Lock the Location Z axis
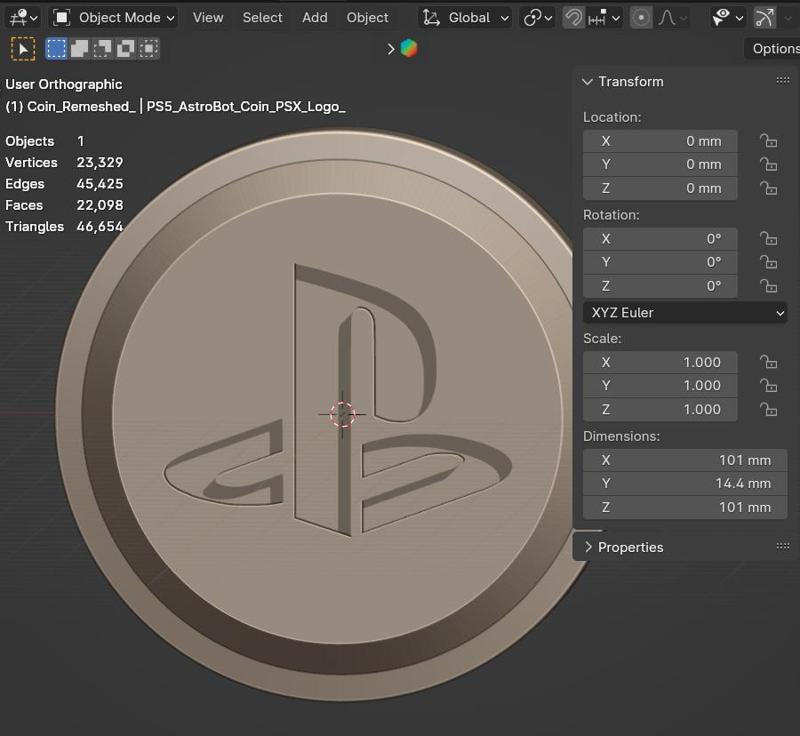The image size is (800, 736). coord(768,188)
